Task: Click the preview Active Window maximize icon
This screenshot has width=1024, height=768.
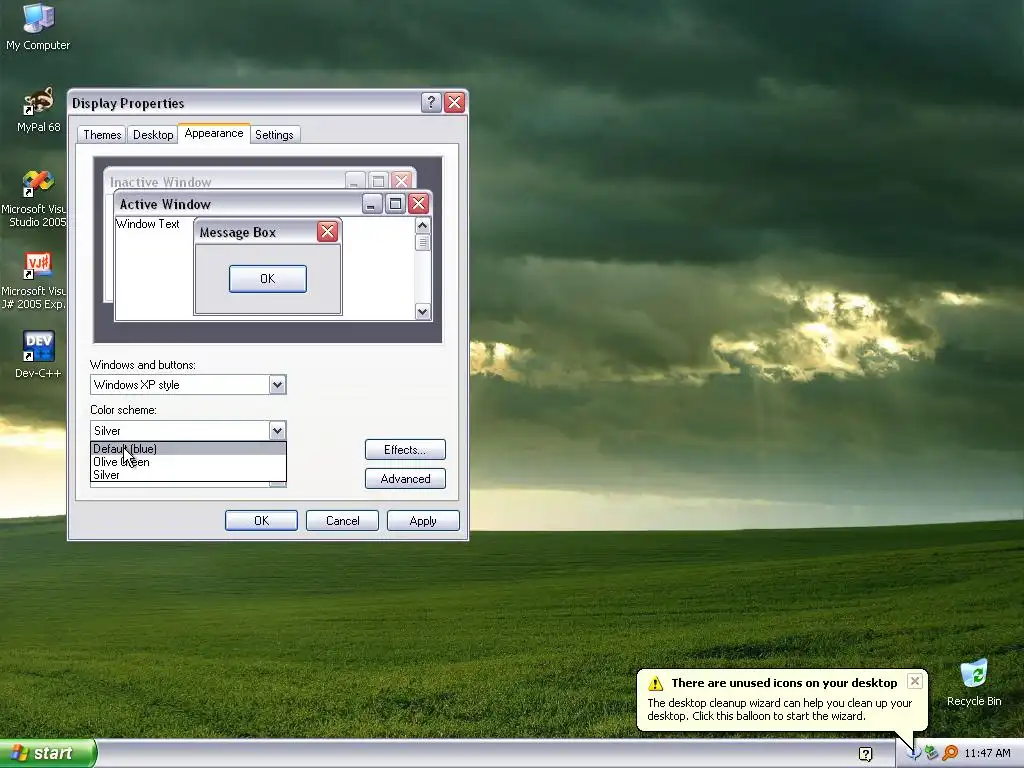Action: [x=395, y=204]
